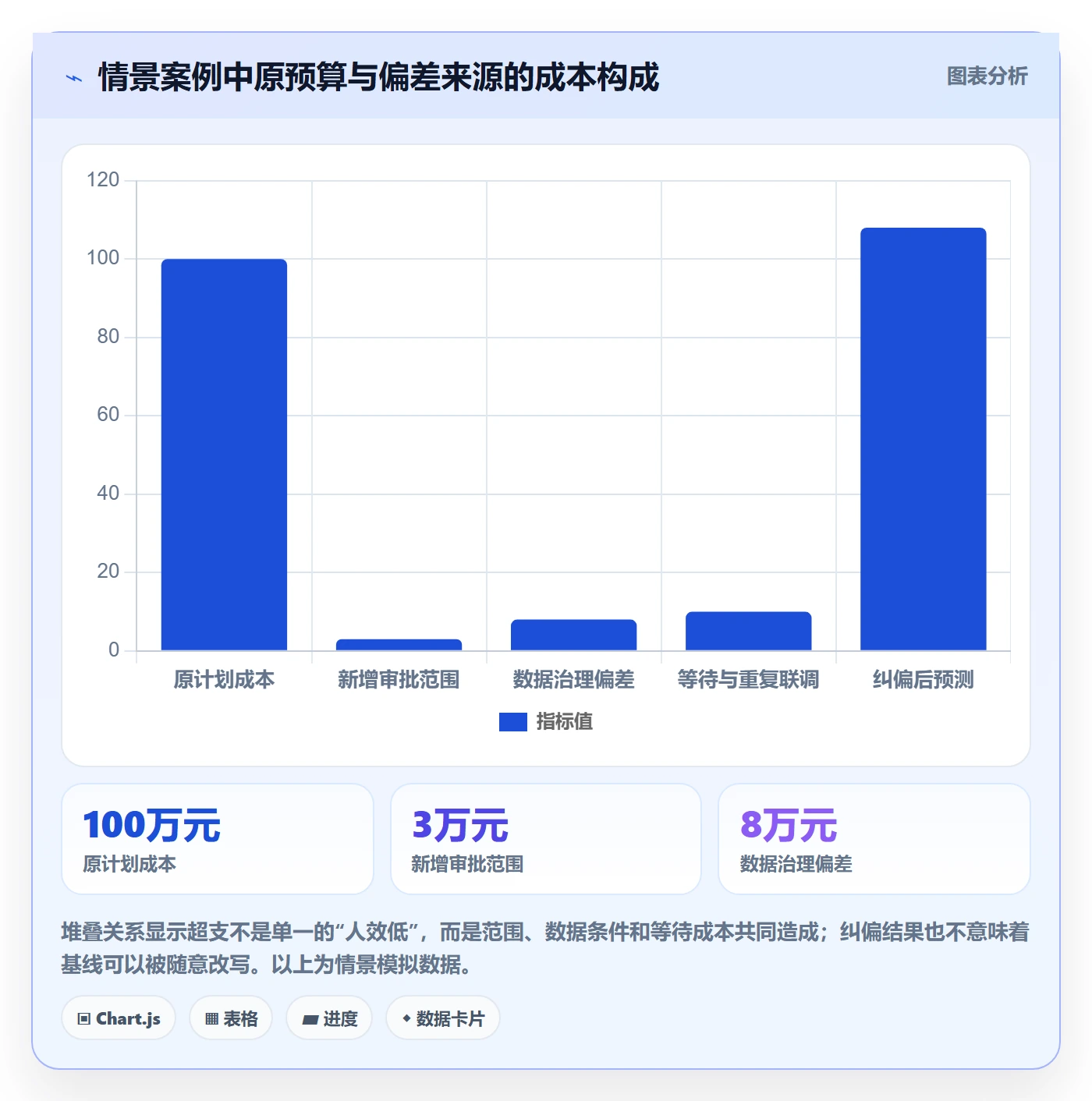The width and height of the screenshot is (1092, 1101).
Task: Click the 纠偏后预测 x-axis label
Action: (x=923, y=680)
